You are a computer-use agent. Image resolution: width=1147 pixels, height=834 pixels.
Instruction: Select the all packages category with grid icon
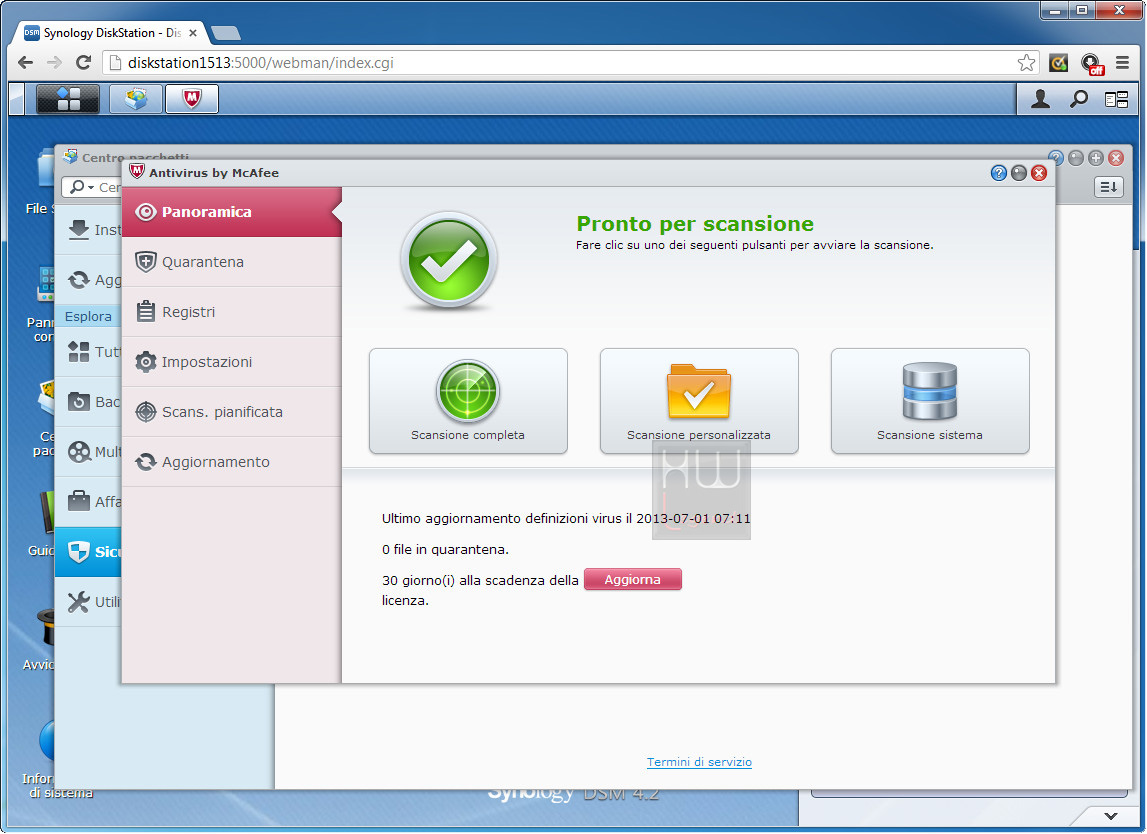[89, 352]
